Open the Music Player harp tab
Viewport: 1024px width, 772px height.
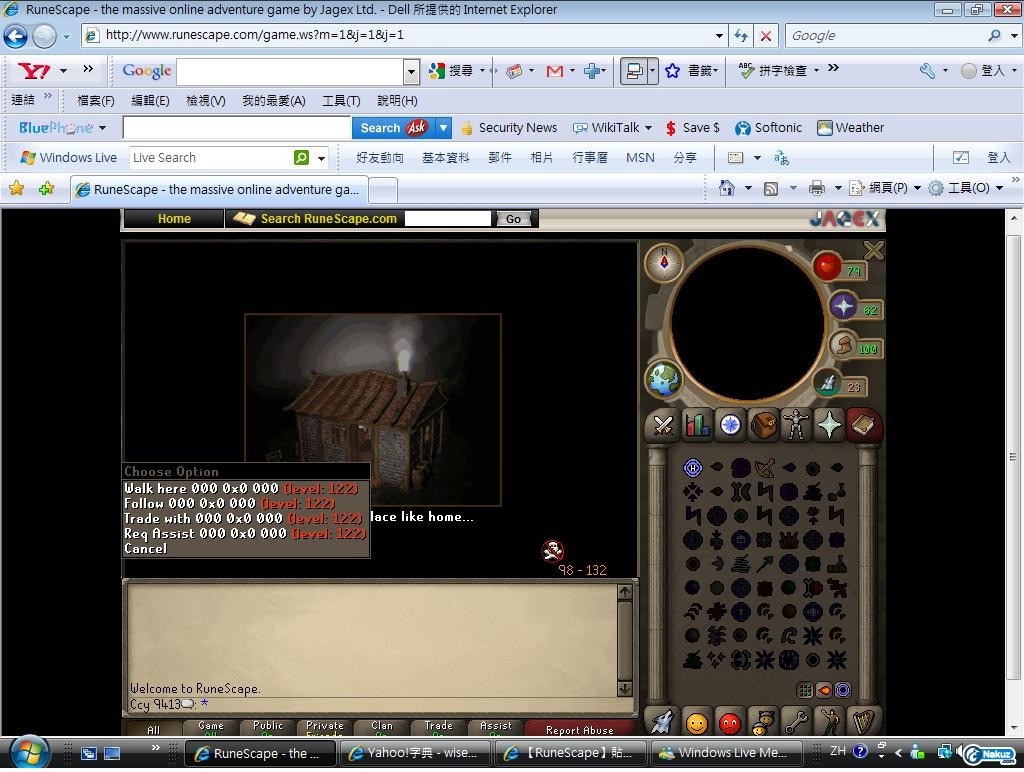click(x=863, y=721)
